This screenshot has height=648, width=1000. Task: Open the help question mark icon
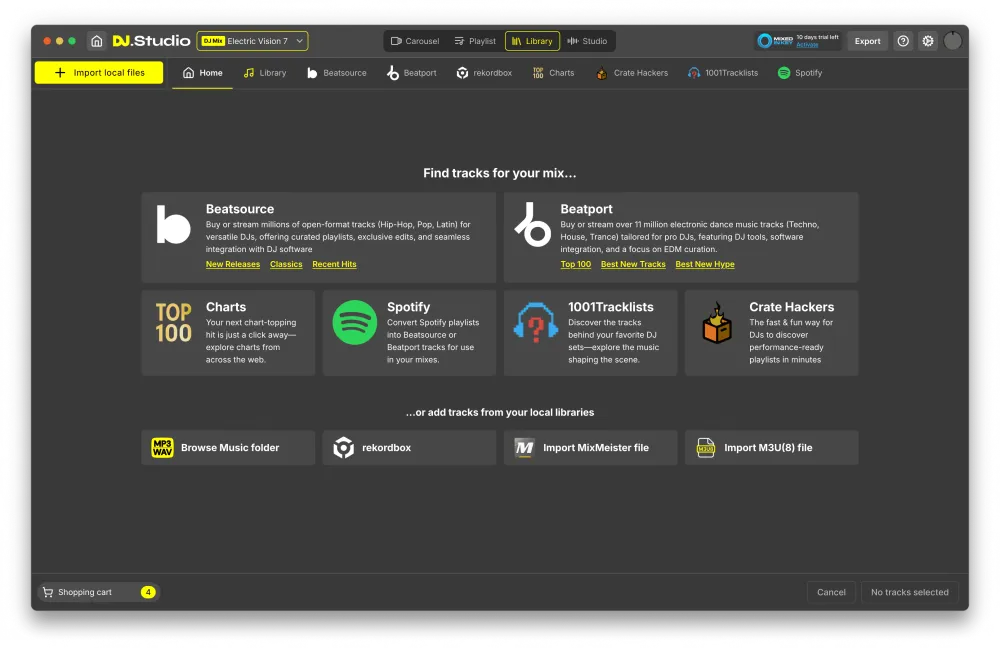tap(902, 41)
